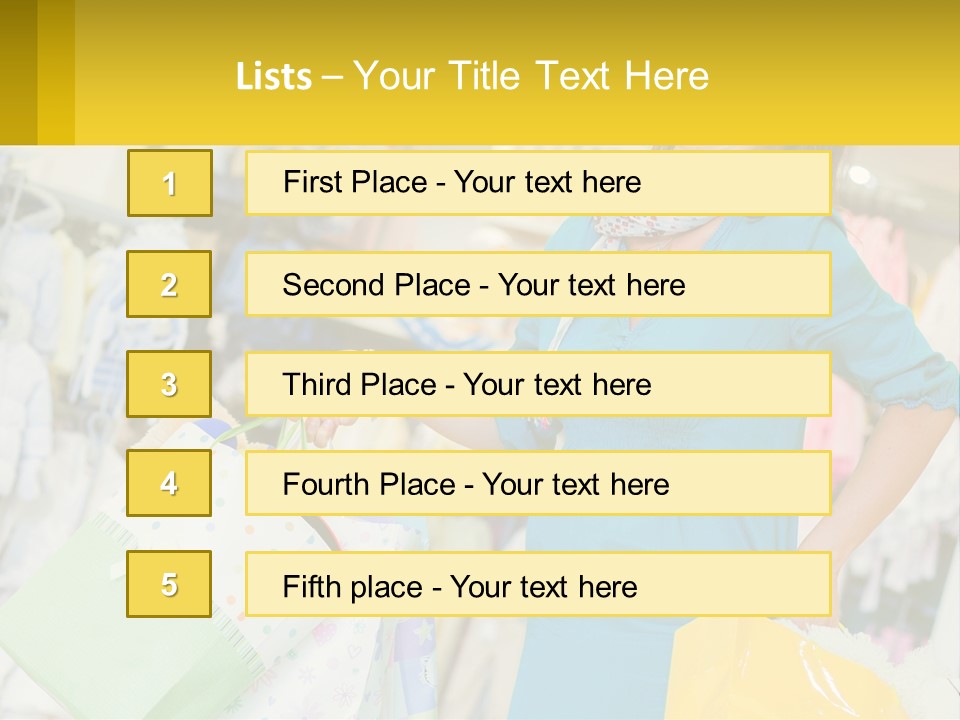Click the number 1 box
The image size is (960, 720).
pyautogui.click(x=170, y=183)
